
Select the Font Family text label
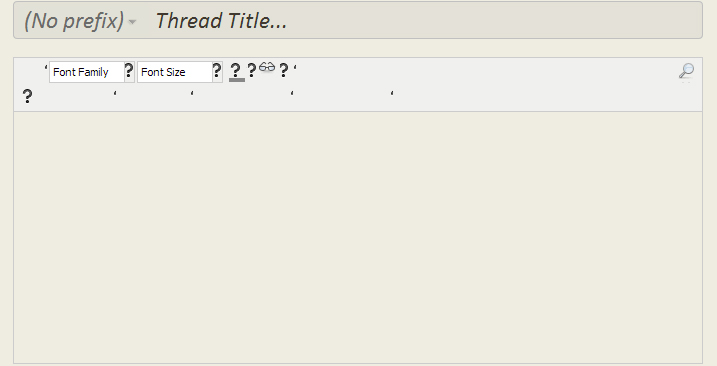coord(80,72)
